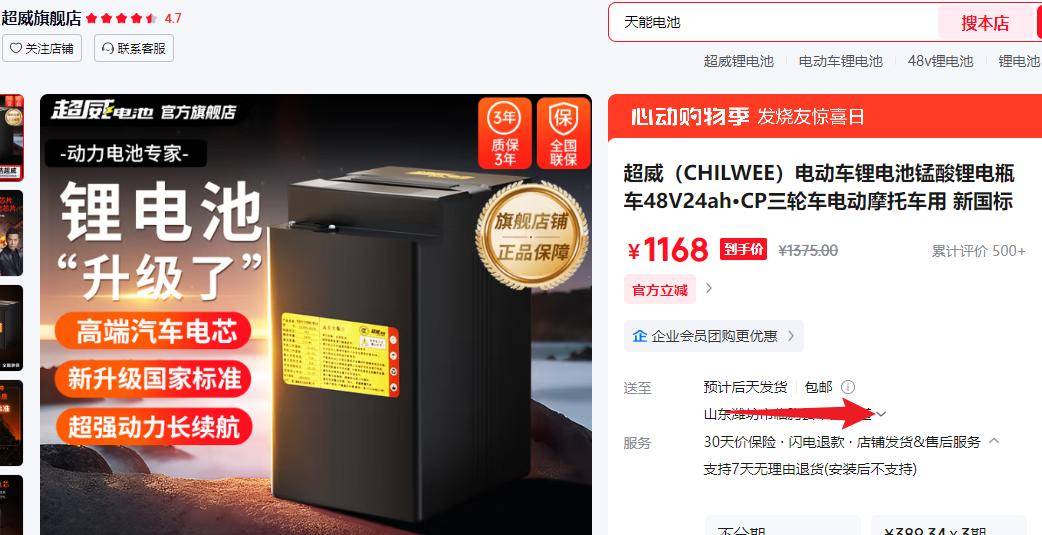Click the heart icon on 关注店铺
The image size is (1042, 535).
click(16, 49)
